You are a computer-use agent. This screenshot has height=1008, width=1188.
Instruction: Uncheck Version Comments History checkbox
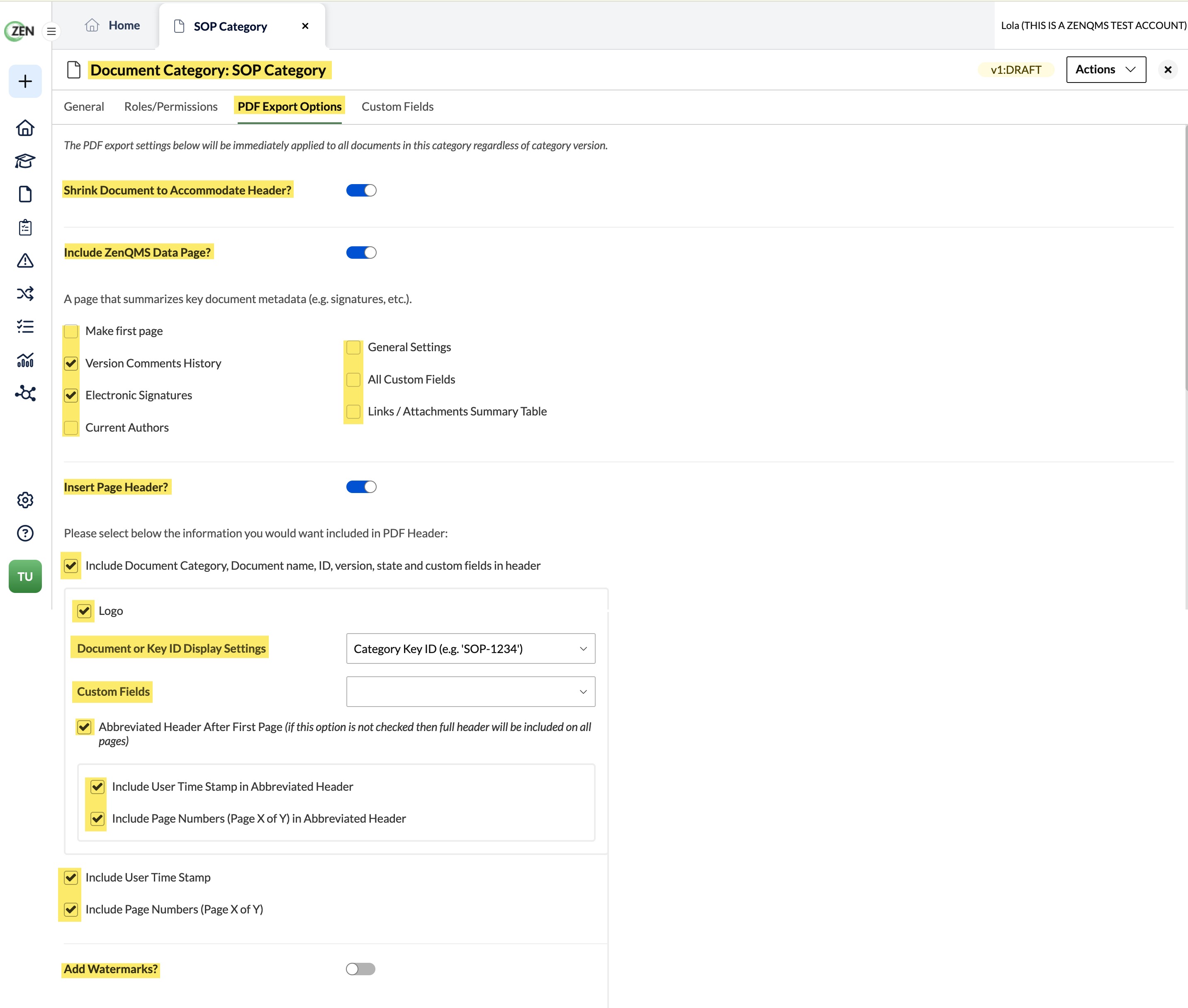click(x=71, y=363)
